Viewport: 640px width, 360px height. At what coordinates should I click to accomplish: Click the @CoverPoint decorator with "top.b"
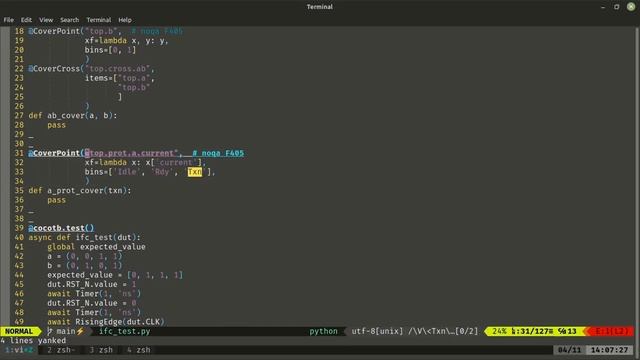coord(75,31)
